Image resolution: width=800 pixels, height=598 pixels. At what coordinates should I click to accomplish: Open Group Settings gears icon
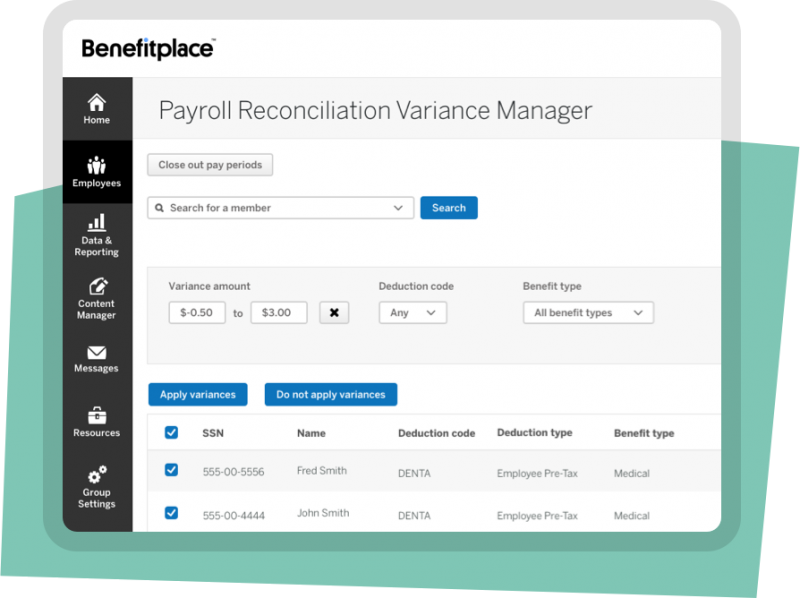[x=96, y=474]
